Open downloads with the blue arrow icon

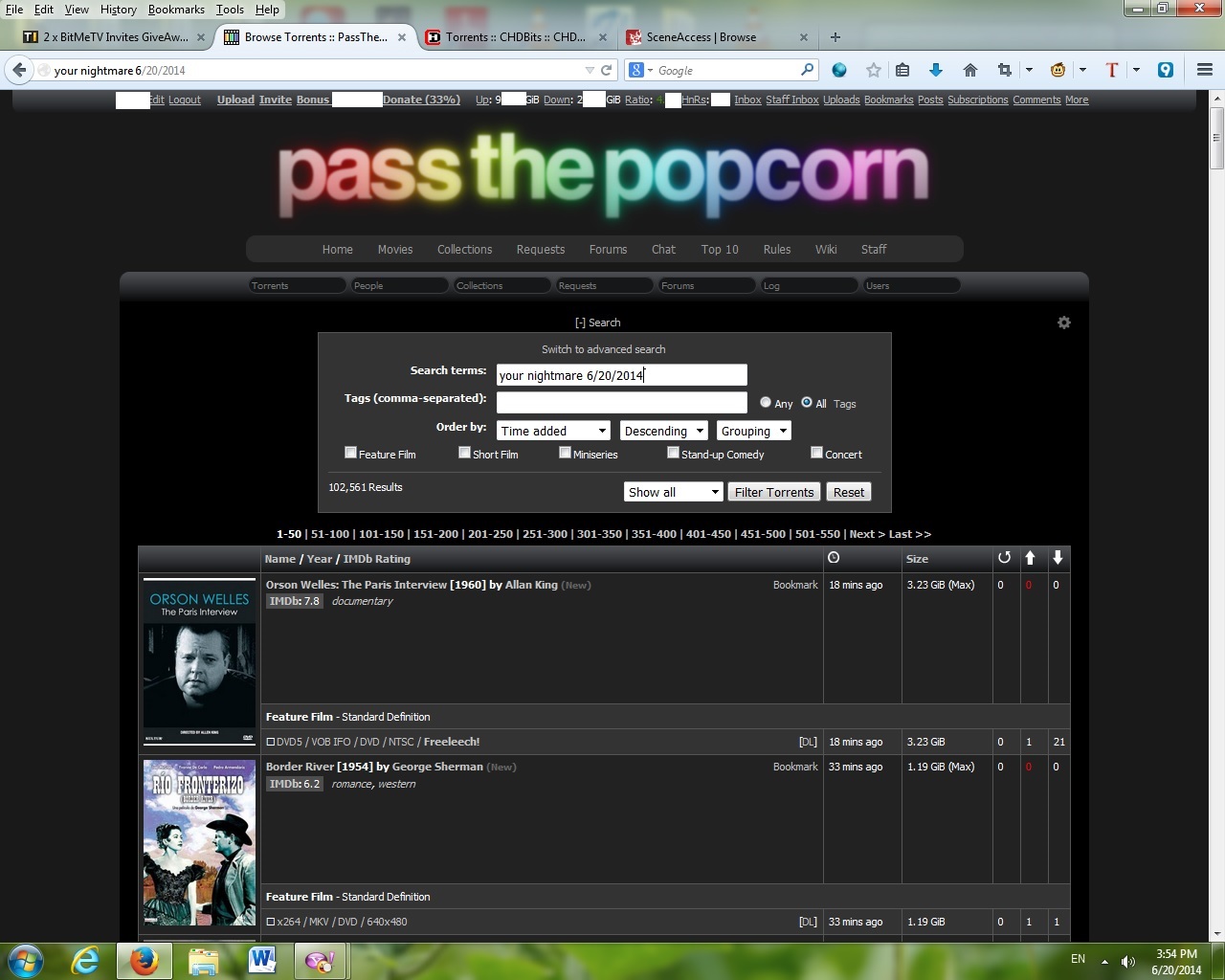(x=936, y=70)
